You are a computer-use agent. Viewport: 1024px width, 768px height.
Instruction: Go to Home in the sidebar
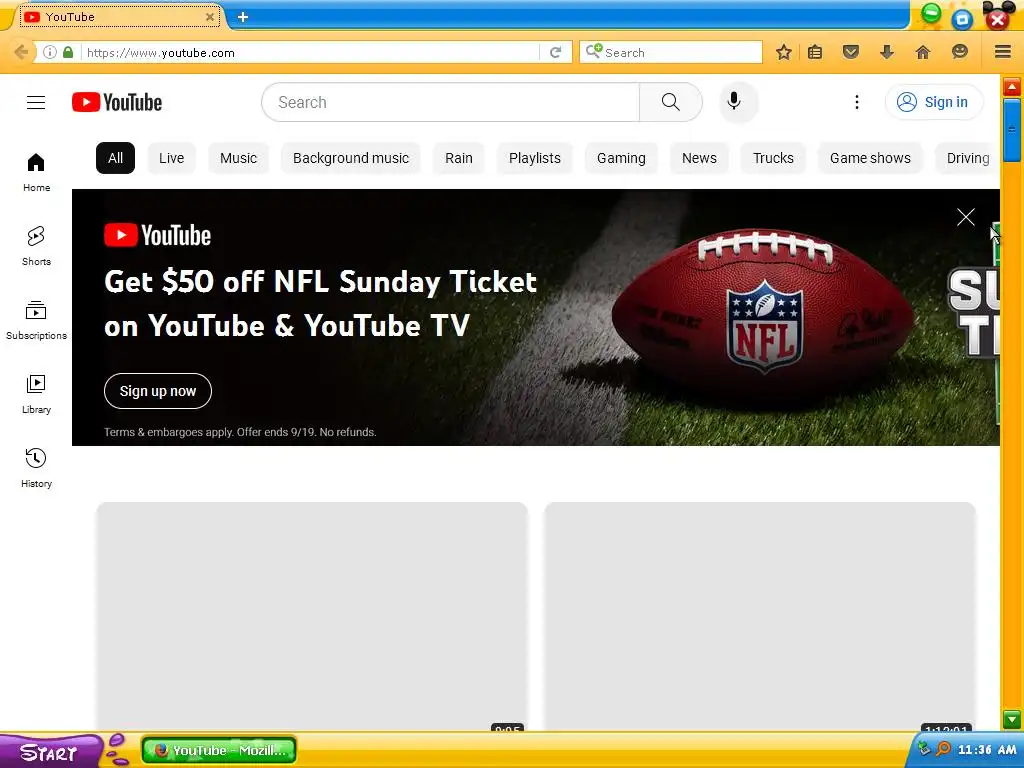(36, 173)
